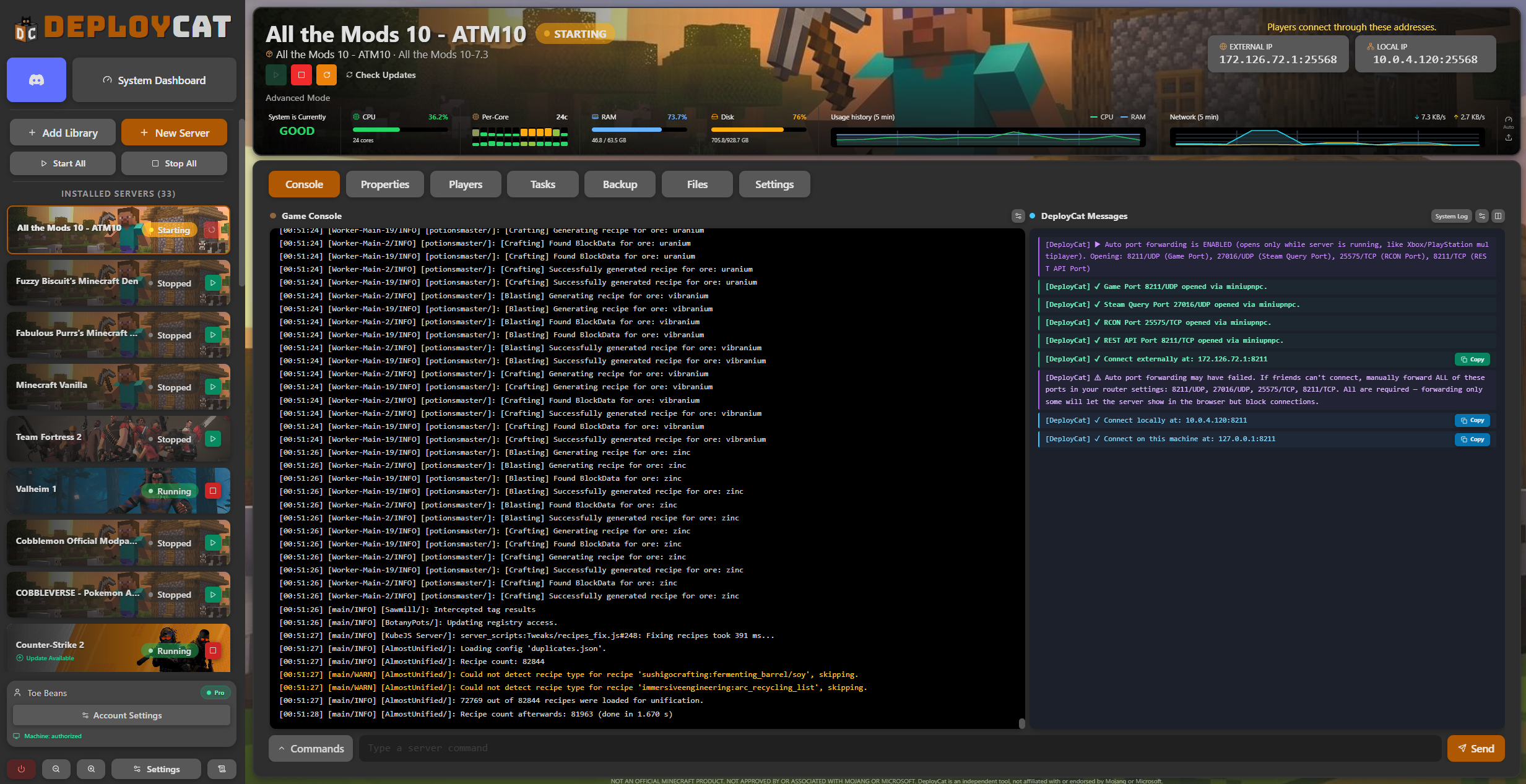The image size is (1526, 784).
Task: Zoom out the interface
Action: [x=56, y=769]
